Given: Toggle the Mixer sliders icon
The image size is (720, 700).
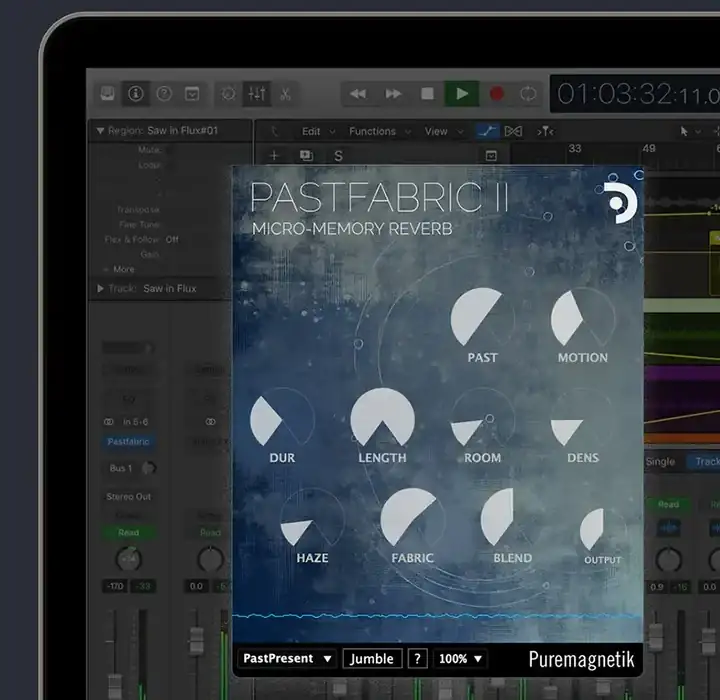Looking at the screenshot, I should (257, 94).
